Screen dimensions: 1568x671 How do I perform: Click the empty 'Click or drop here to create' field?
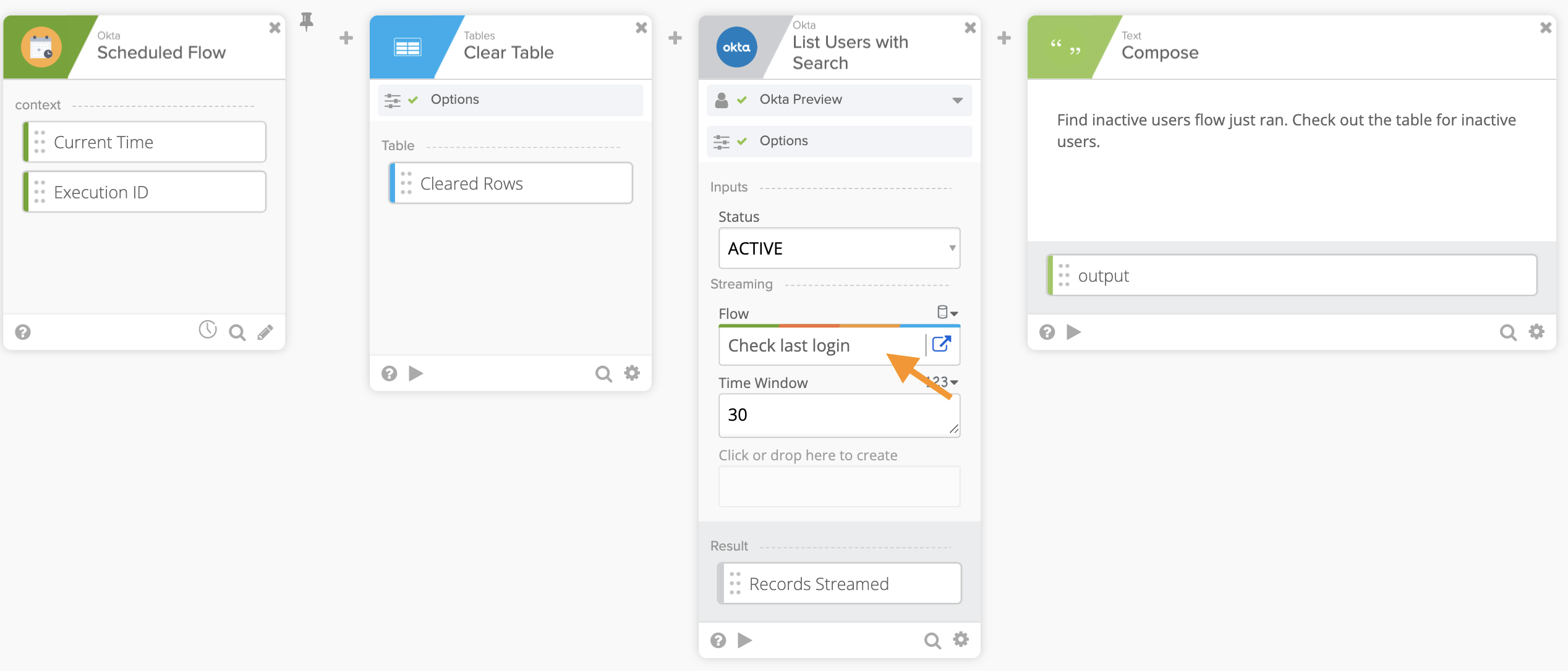[x=839, y=486]
